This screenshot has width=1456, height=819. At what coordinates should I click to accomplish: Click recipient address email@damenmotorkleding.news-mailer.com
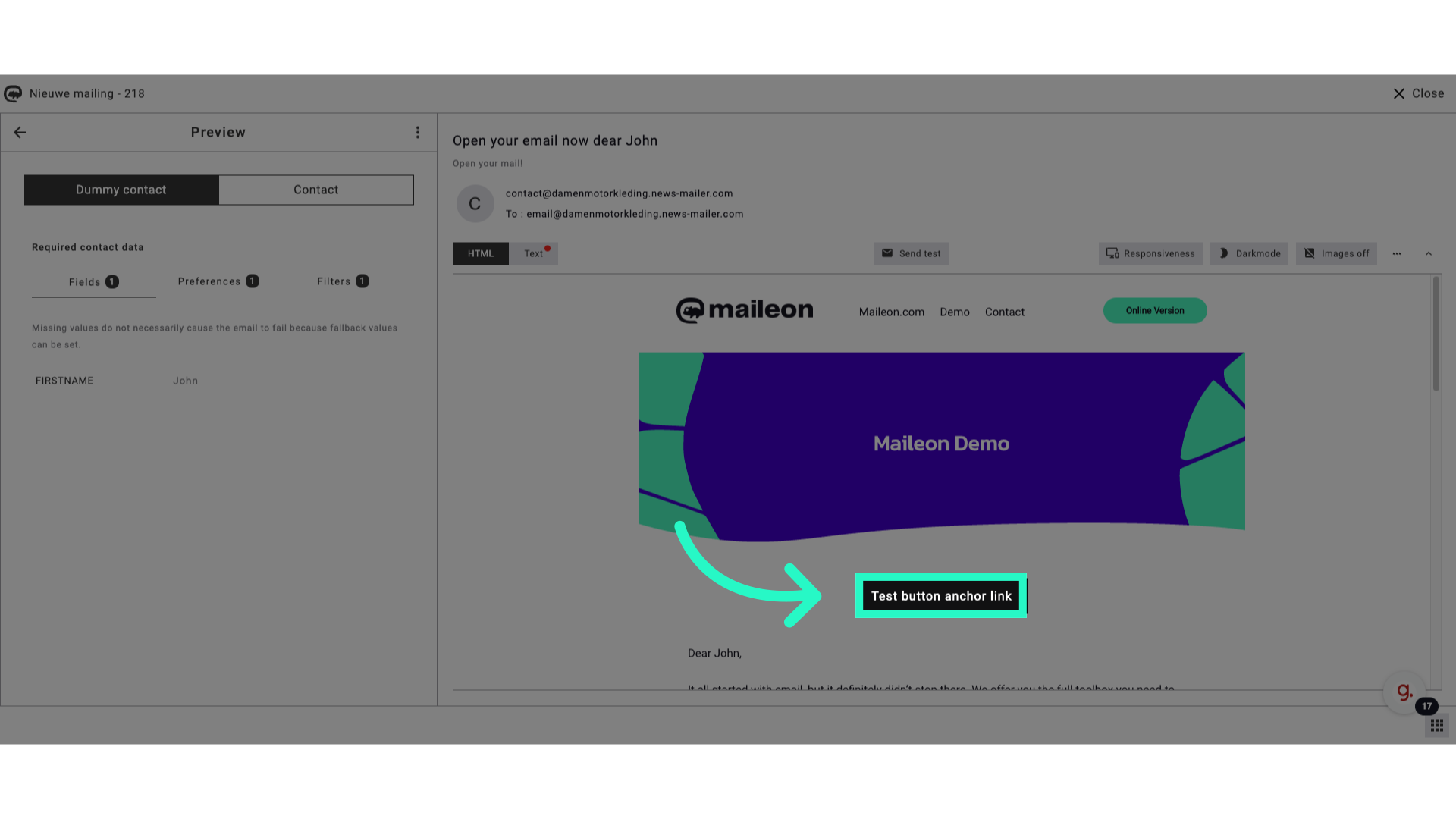635,214
